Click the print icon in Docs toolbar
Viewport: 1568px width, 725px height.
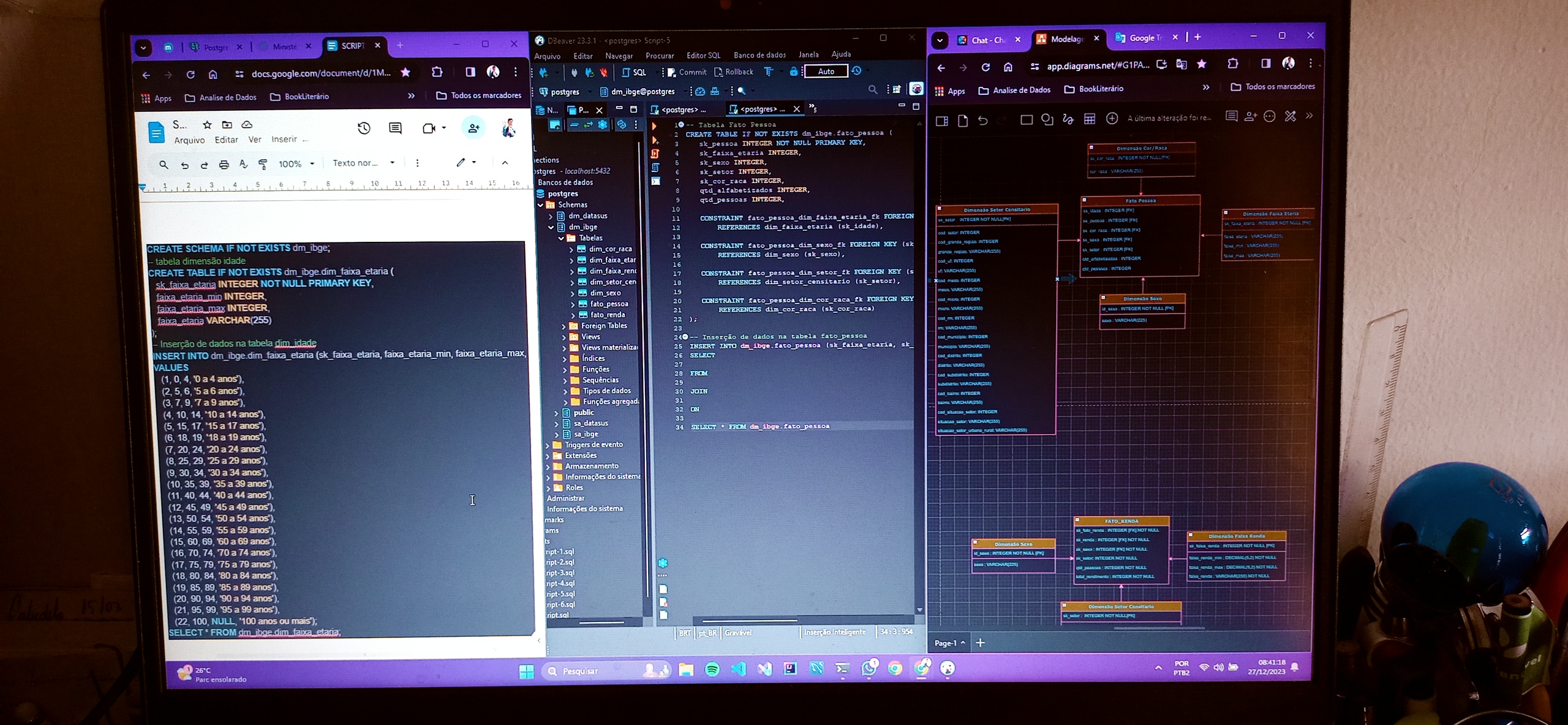point(224,164)
